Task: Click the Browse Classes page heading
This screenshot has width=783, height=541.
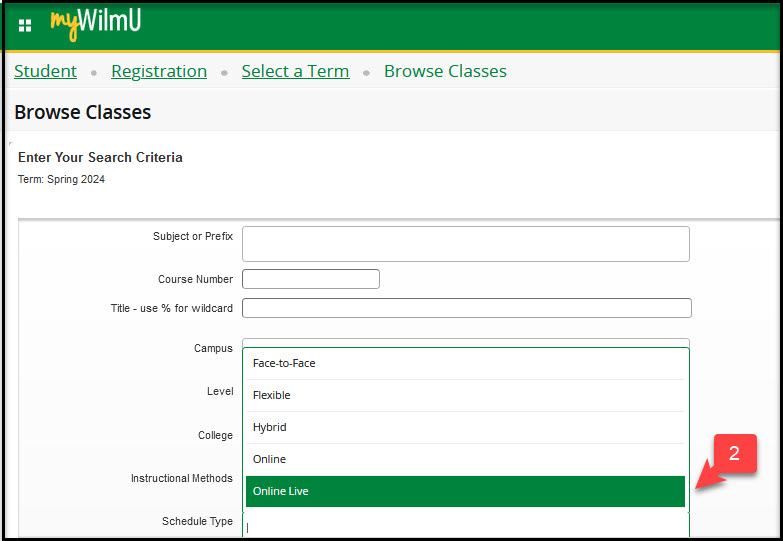Action: pos(83,112)
